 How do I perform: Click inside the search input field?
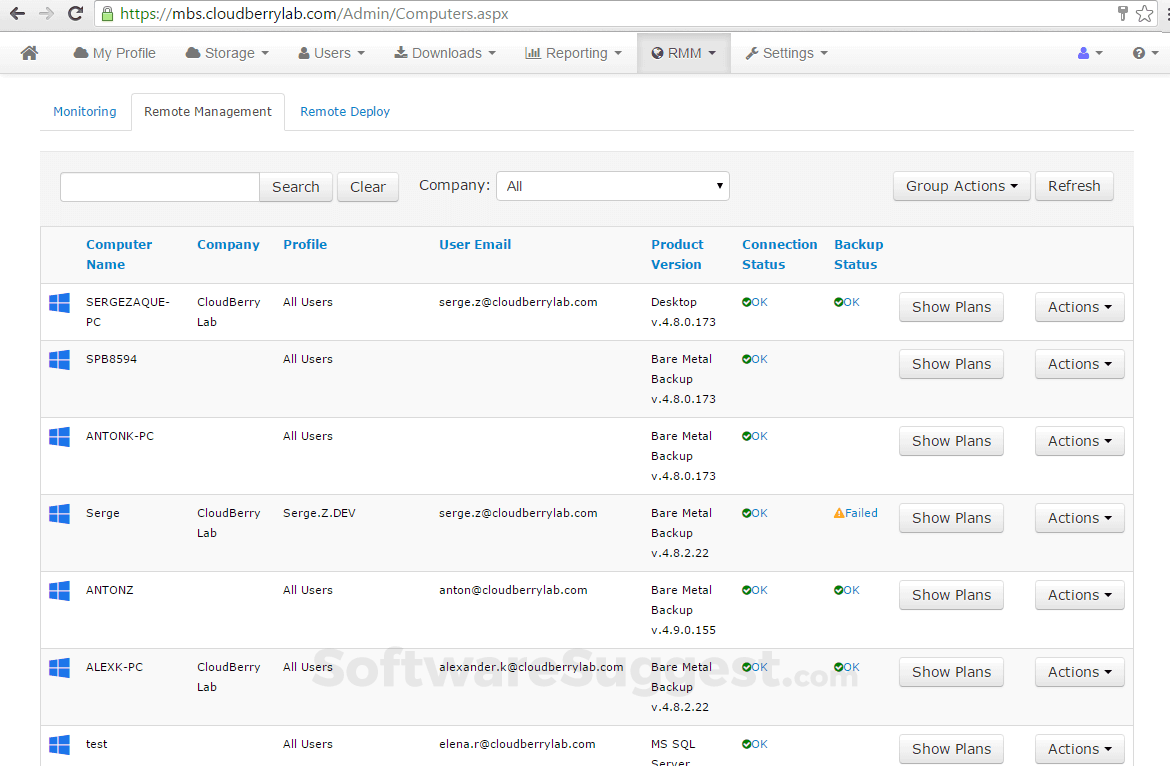coord(158,186)
